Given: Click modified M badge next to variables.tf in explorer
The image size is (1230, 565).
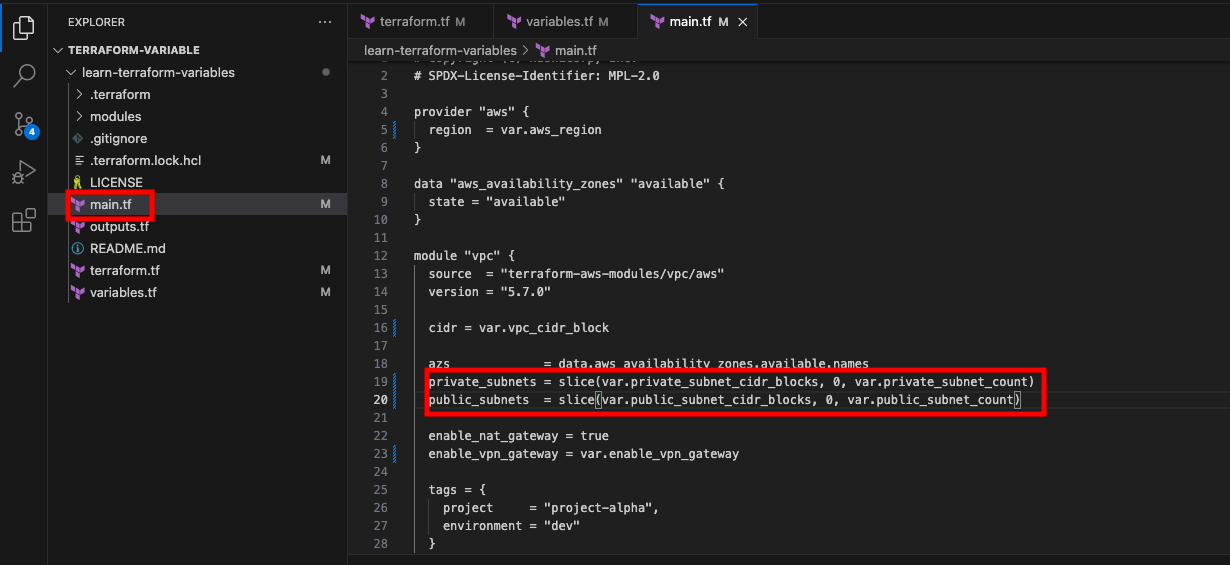Looking at the screenshot, I should click(x=325, y=293).
